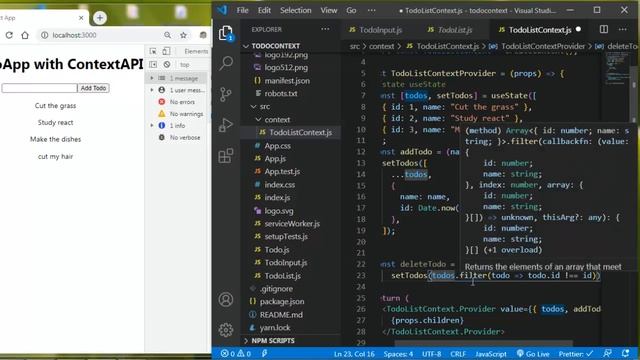Open the View menu
Viewport: 640px width, 360px height.
click(329, 10)
